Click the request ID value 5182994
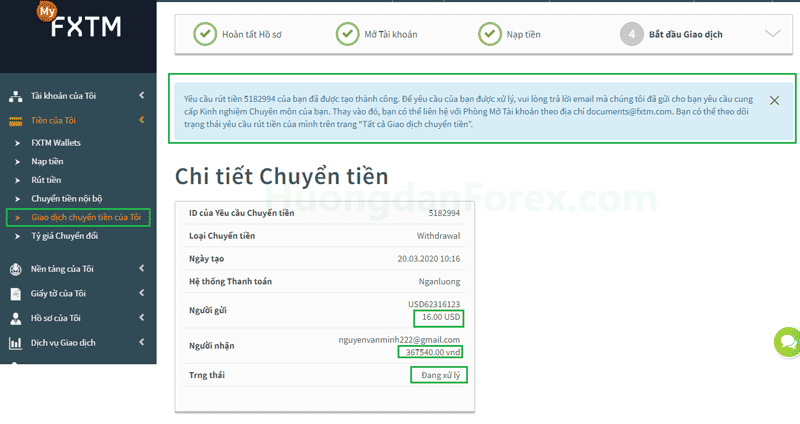 click(x=444, y=213)
